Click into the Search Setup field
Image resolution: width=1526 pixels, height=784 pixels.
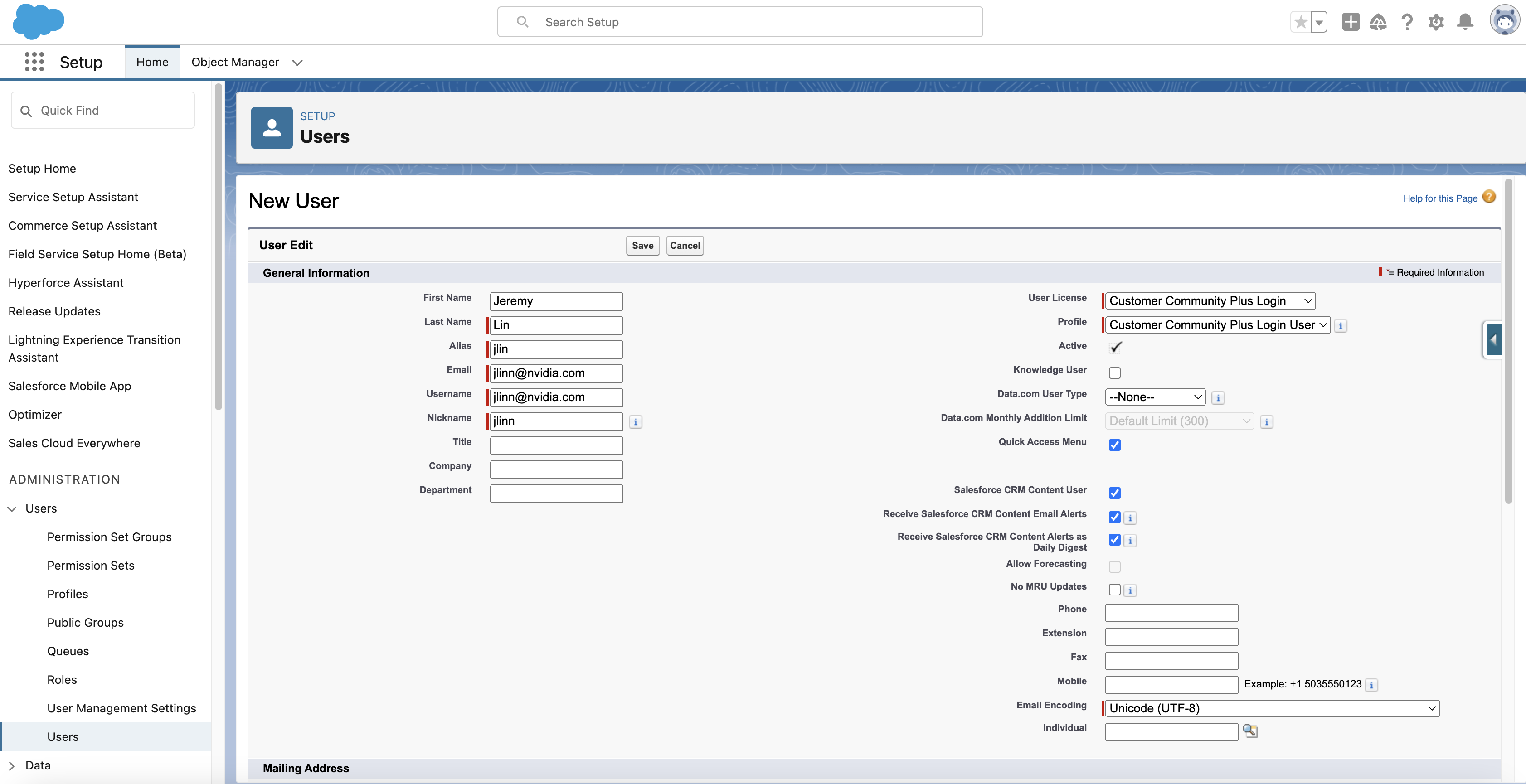click(x=740, y=22)
